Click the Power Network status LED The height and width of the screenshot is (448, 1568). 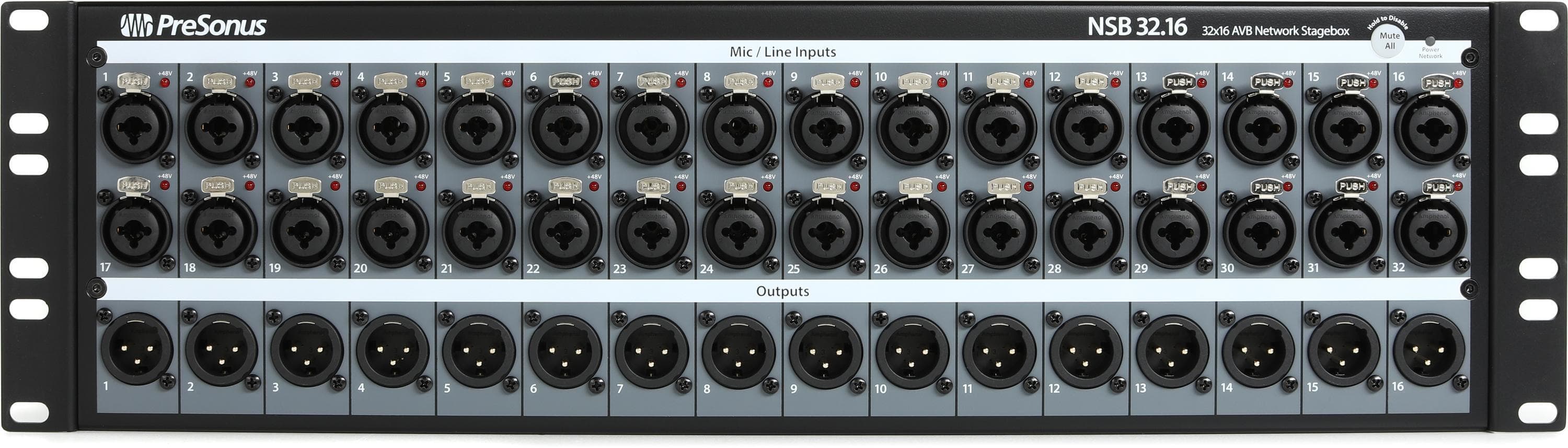(1431, 41)
